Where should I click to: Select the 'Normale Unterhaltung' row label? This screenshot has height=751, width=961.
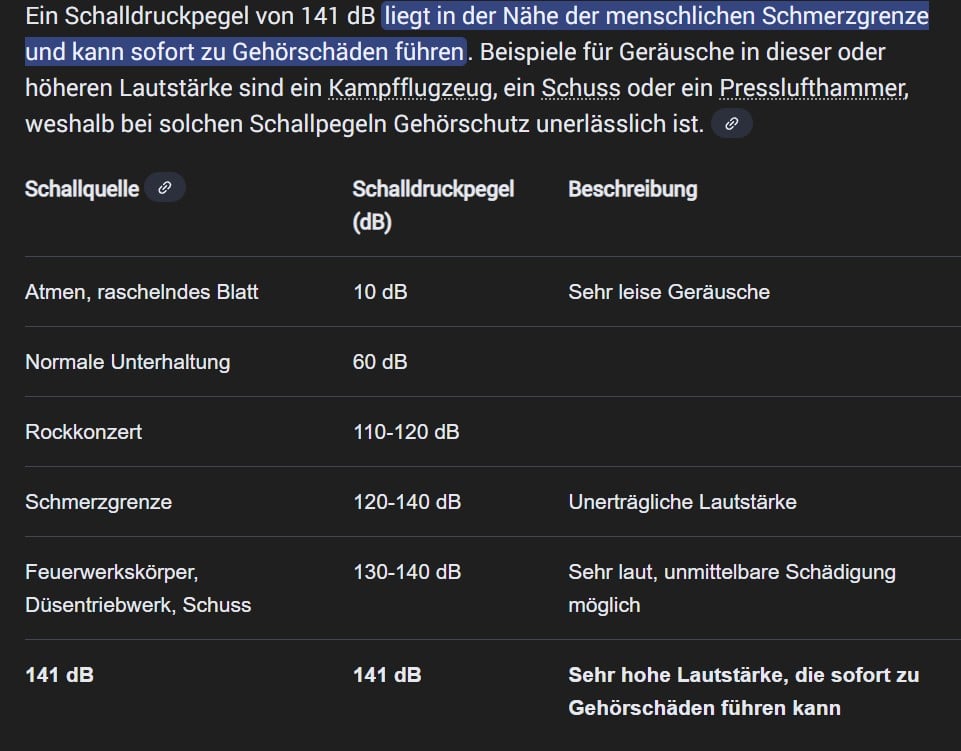pos(127,362)
